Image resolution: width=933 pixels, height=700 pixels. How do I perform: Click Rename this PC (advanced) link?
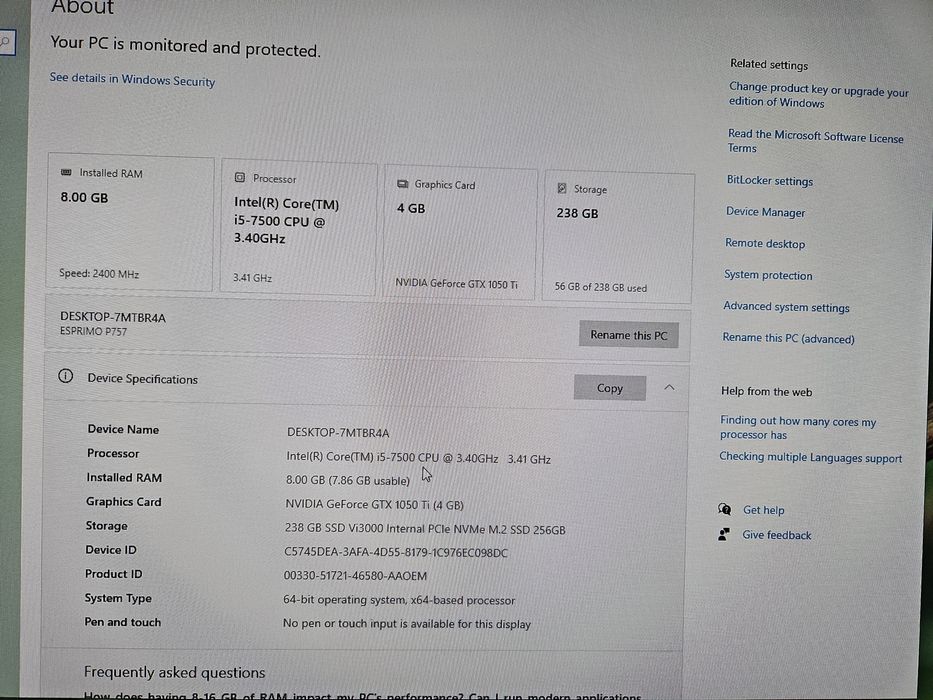point(788,338)
